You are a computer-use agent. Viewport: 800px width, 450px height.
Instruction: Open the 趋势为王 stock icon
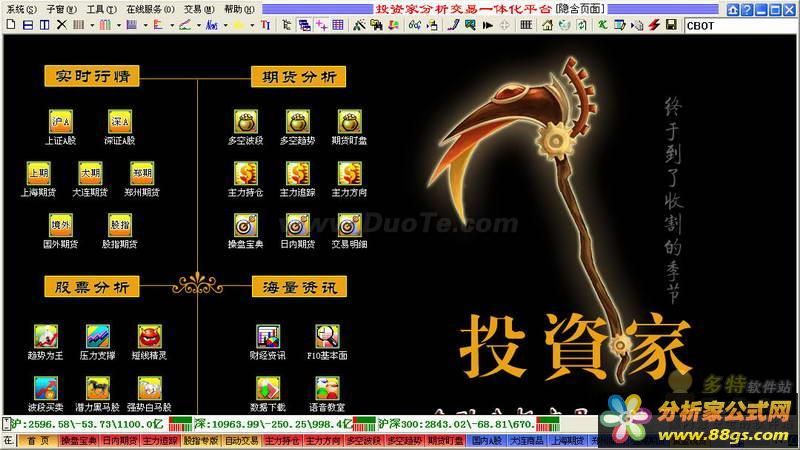(46, 337)
